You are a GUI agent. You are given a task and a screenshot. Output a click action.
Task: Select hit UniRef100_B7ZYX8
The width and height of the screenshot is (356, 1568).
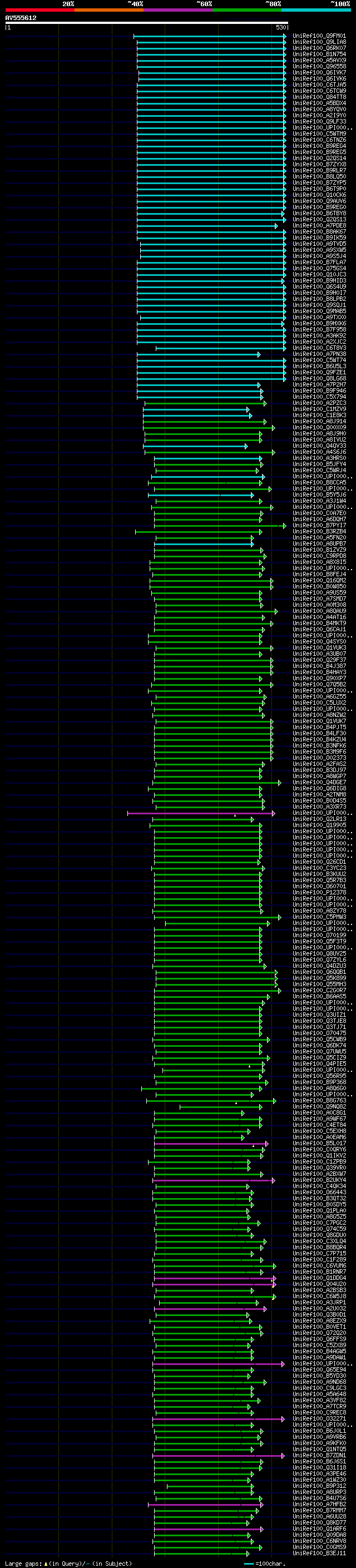pyautogui.click(x=319, y=164)
